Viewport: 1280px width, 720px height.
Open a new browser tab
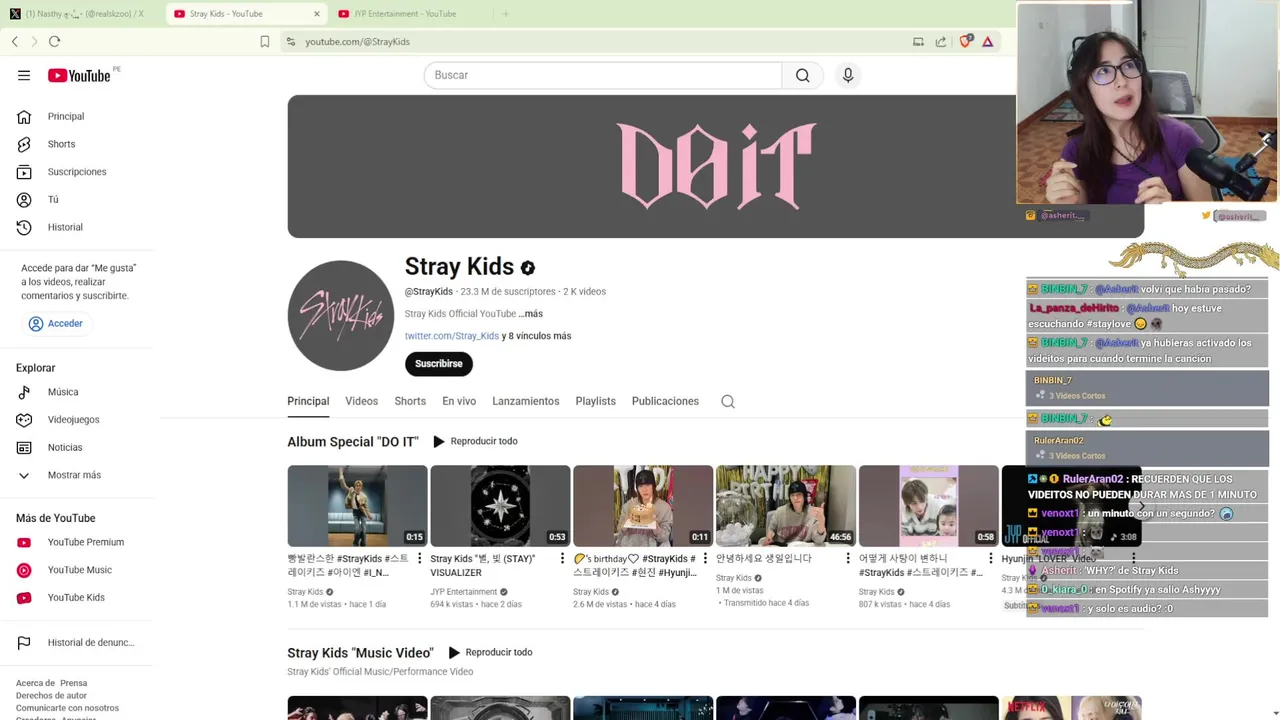tap(505, 14)
